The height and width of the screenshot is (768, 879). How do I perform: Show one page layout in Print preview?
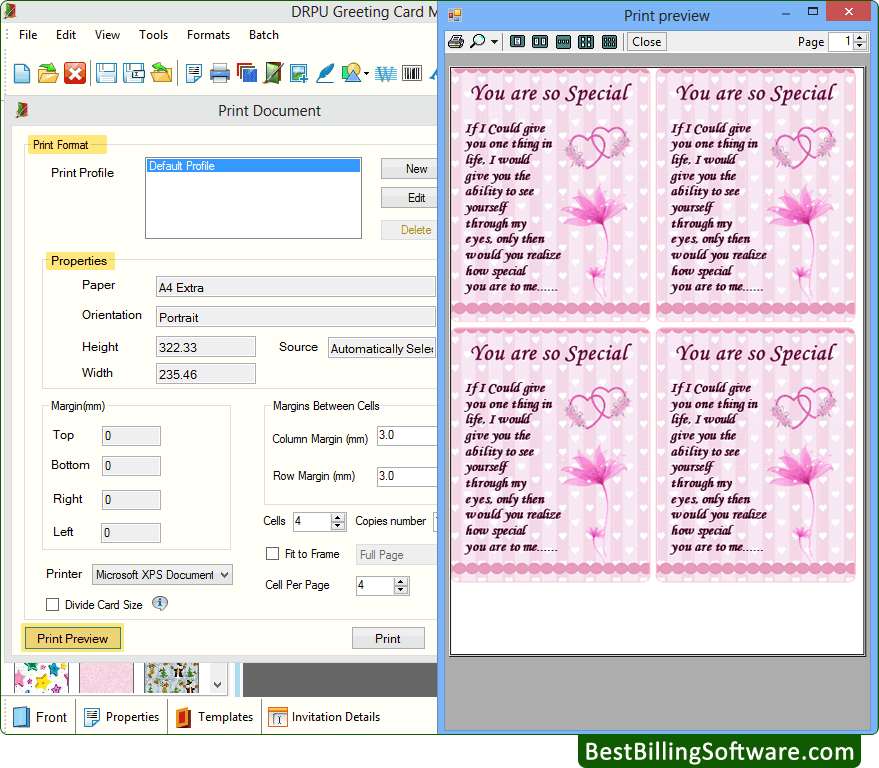pyautogui.click(x=517, y=41)
